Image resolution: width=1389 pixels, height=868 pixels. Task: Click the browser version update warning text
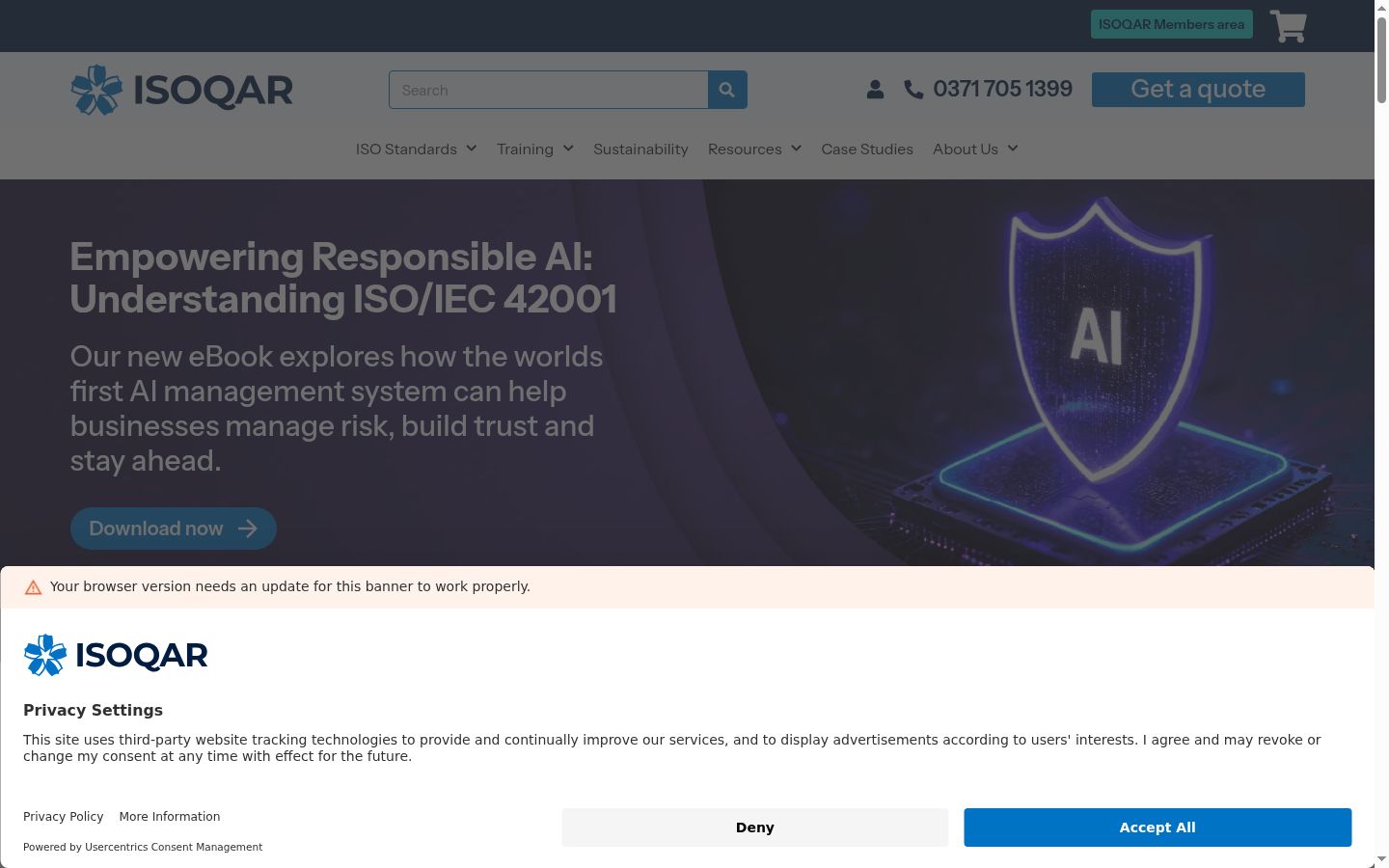[290, 586]
